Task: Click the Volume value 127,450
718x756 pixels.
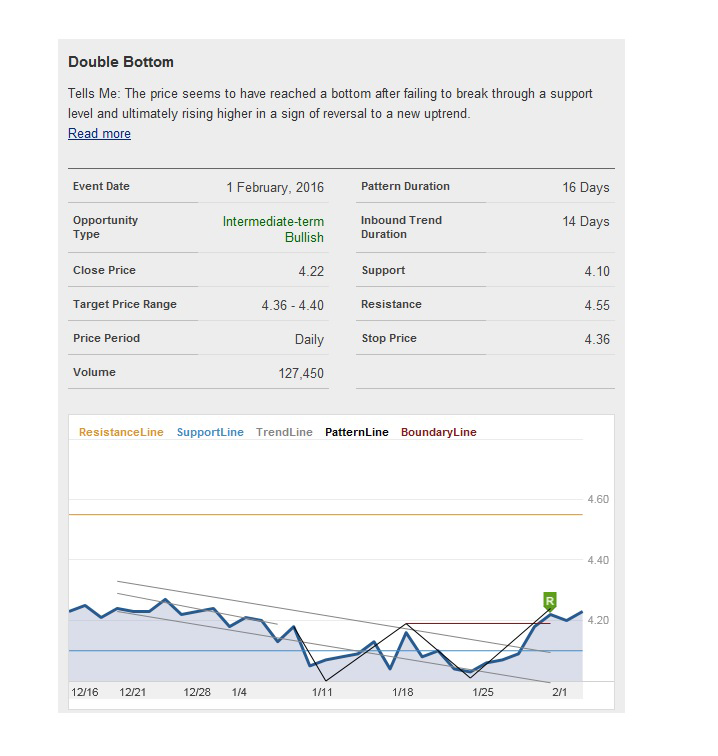Action: (x=300, y=374)
